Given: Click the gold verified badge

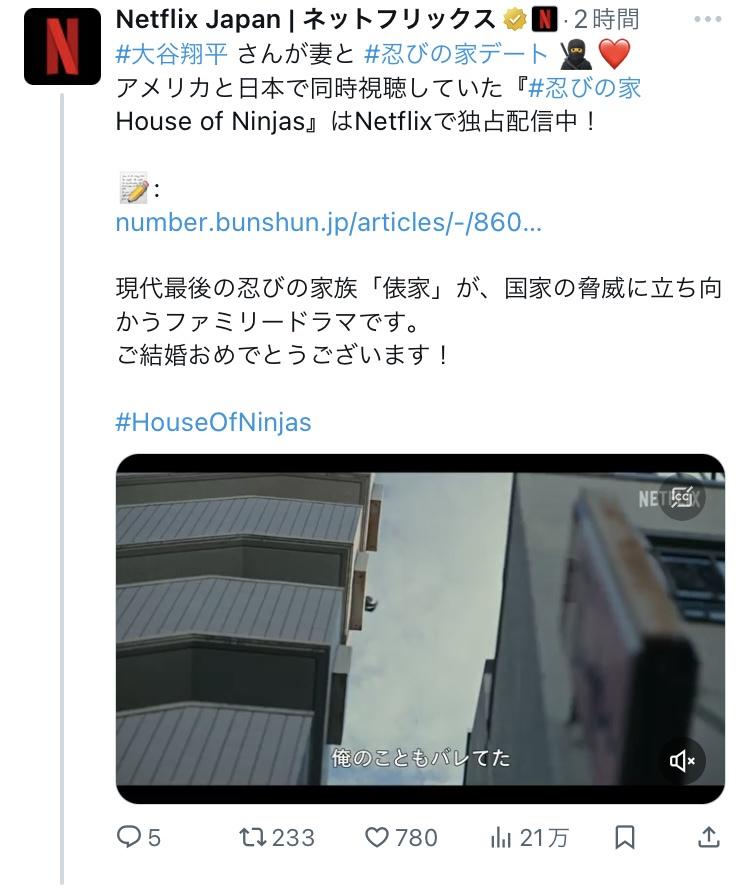Looking at the screenshot, I should pyautogui.click(x=514, y=20).
